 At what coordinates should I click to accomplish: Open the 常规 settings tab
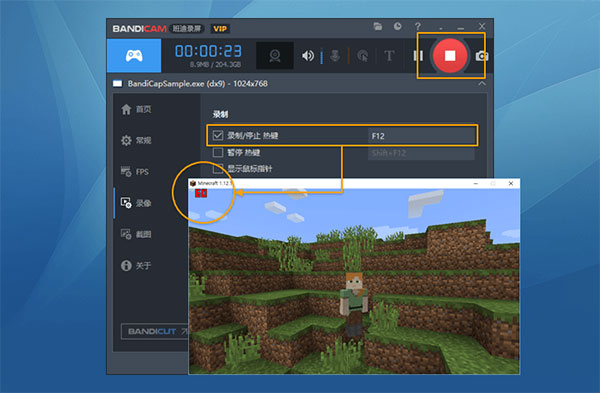click(137, 140)
